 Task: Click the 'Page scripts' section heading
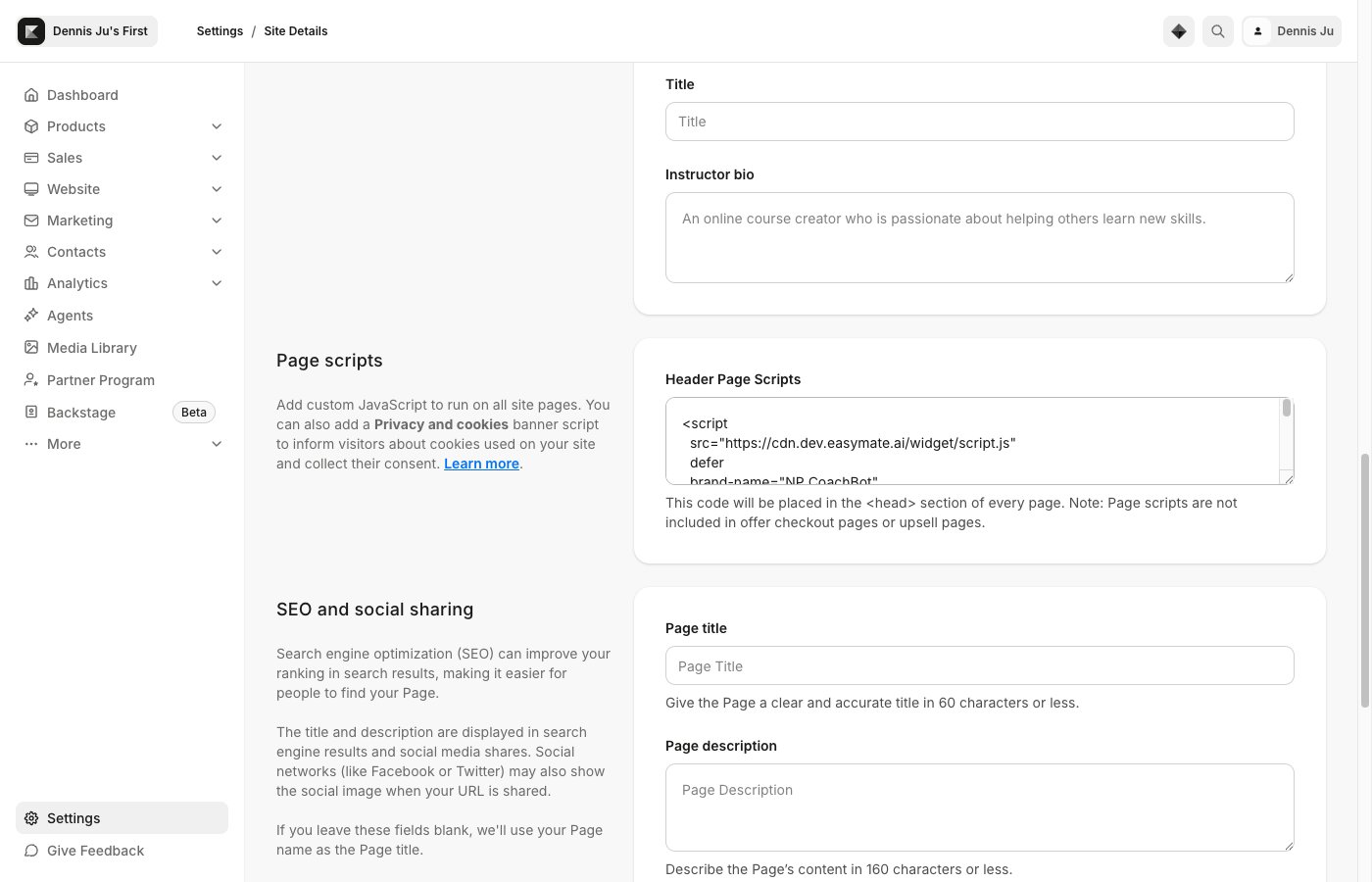[329, 361]
